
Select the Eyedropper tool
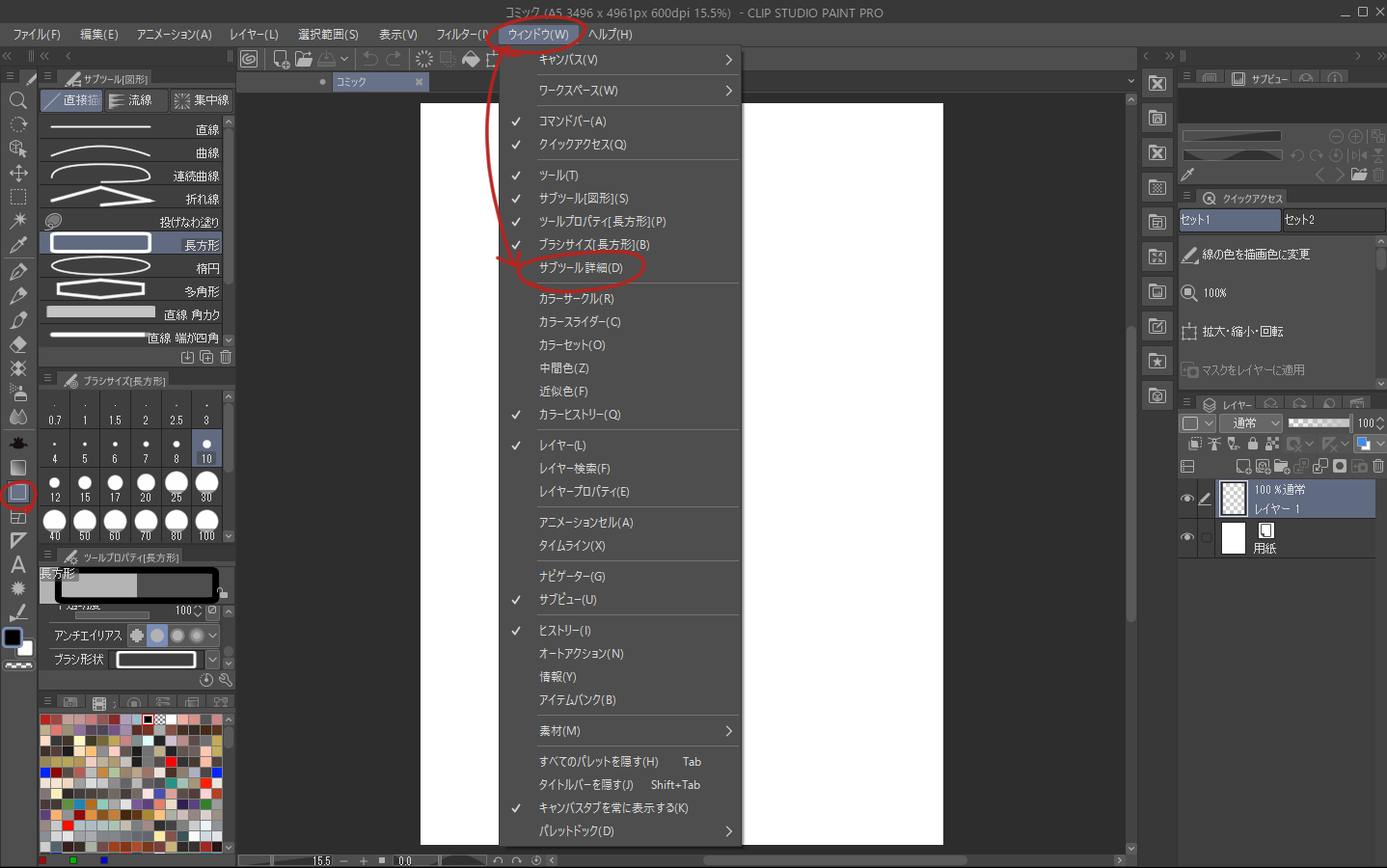[17, 246]
